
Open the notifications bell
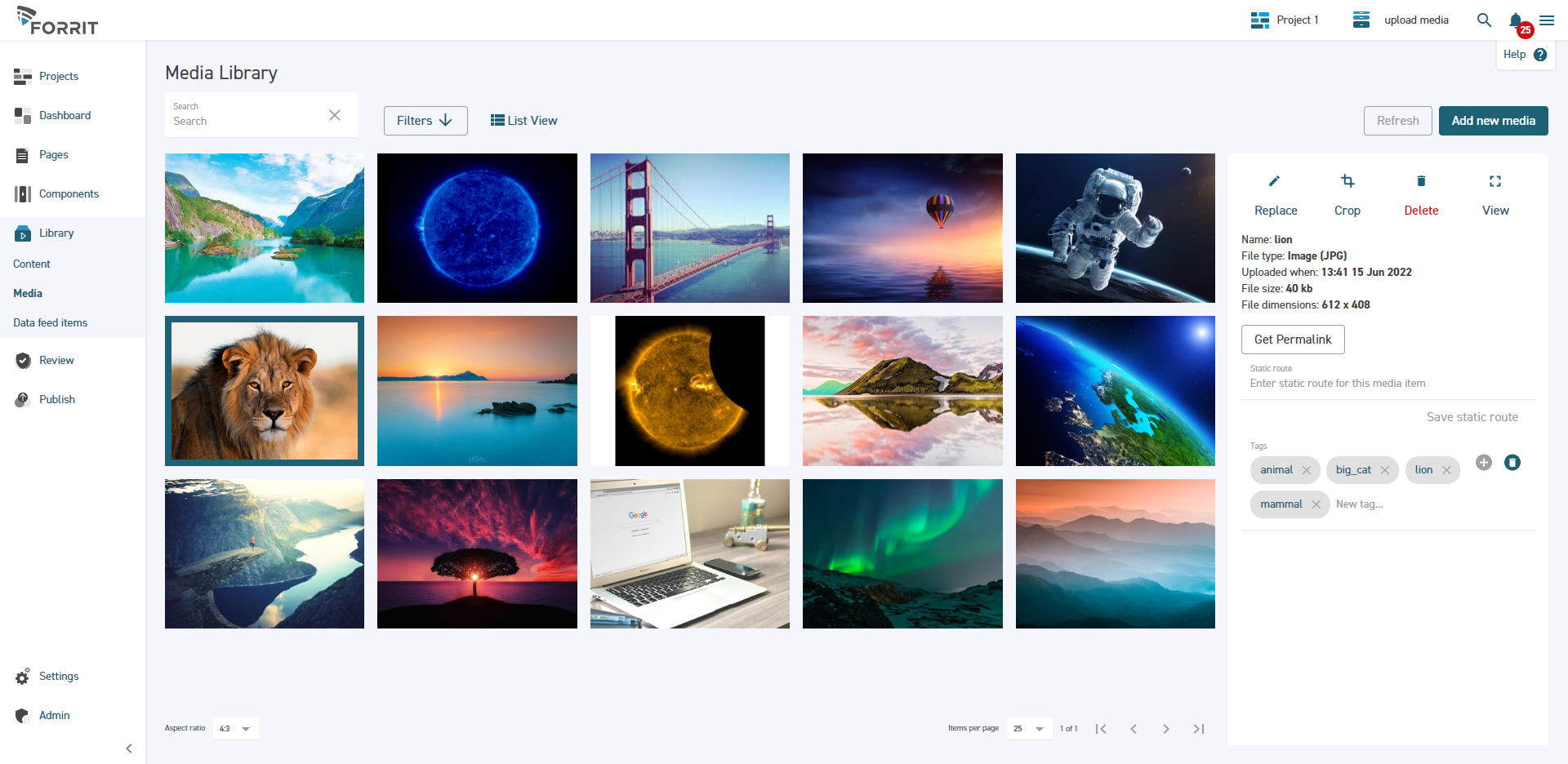(1516, 20)
